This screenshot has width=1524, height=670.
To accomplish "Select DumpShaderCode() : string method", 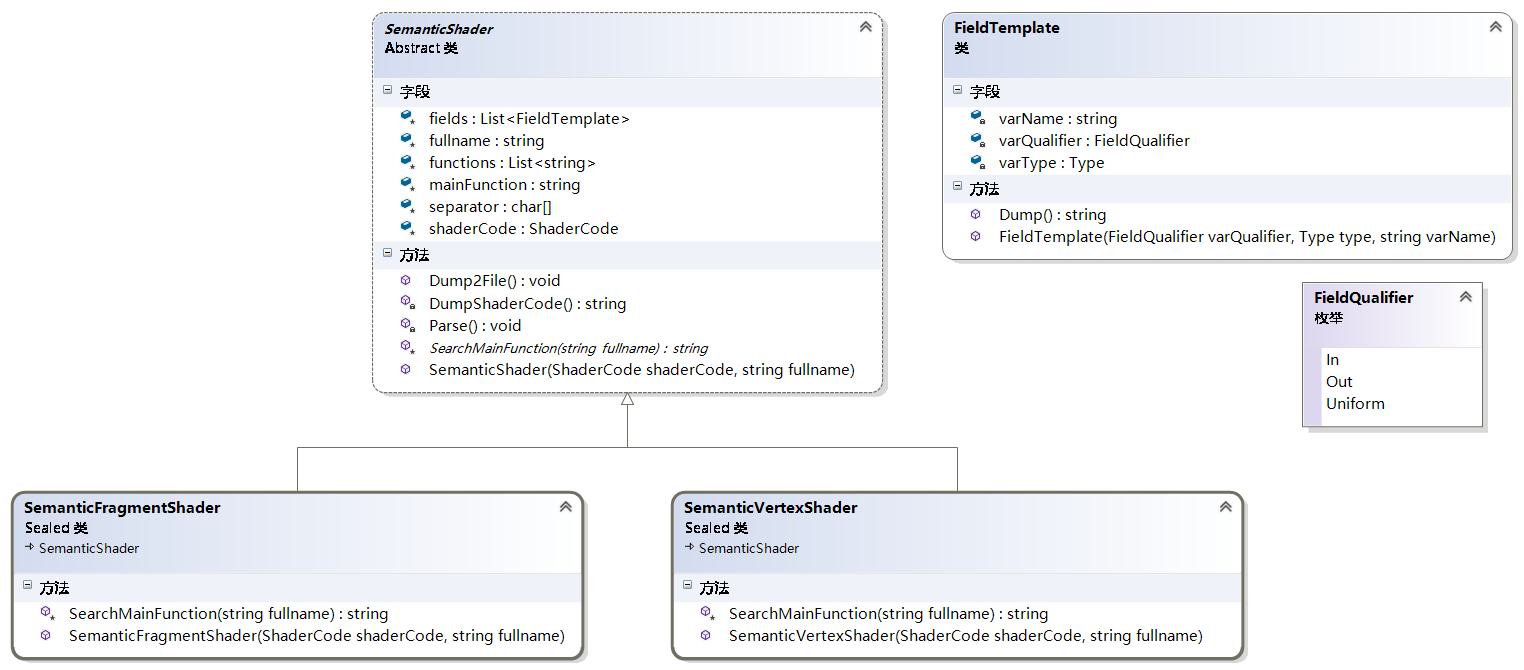I will click(x=527, y=303).
